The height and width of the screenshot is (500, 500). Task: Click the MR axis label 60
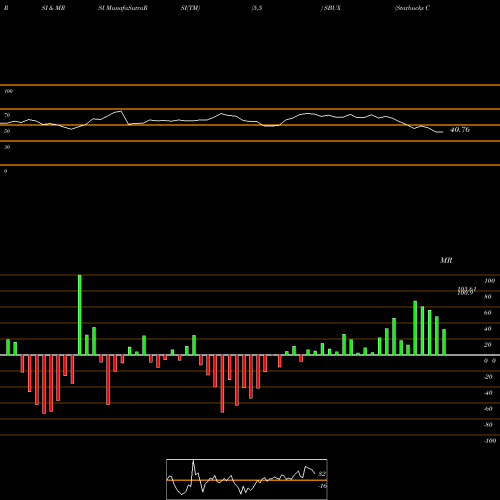pos(488,313)
